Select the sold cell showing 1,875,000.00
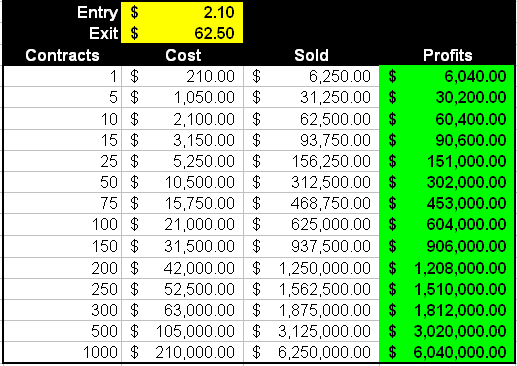This screenshot has height=366, width=517. [311, 310]
